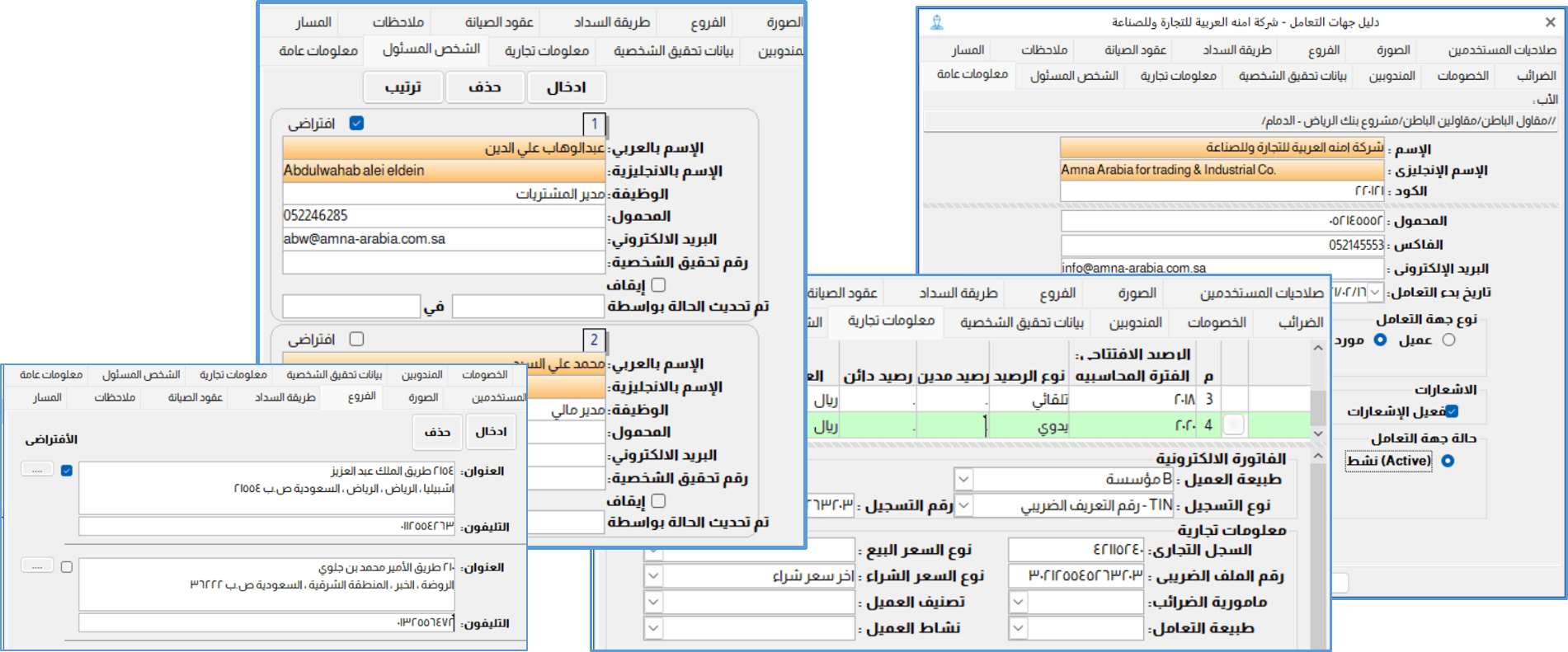This screenshot has height=652, width=1568.
Task: Uncheck default on the King Abdulaziz branch address
Action: 67,471
